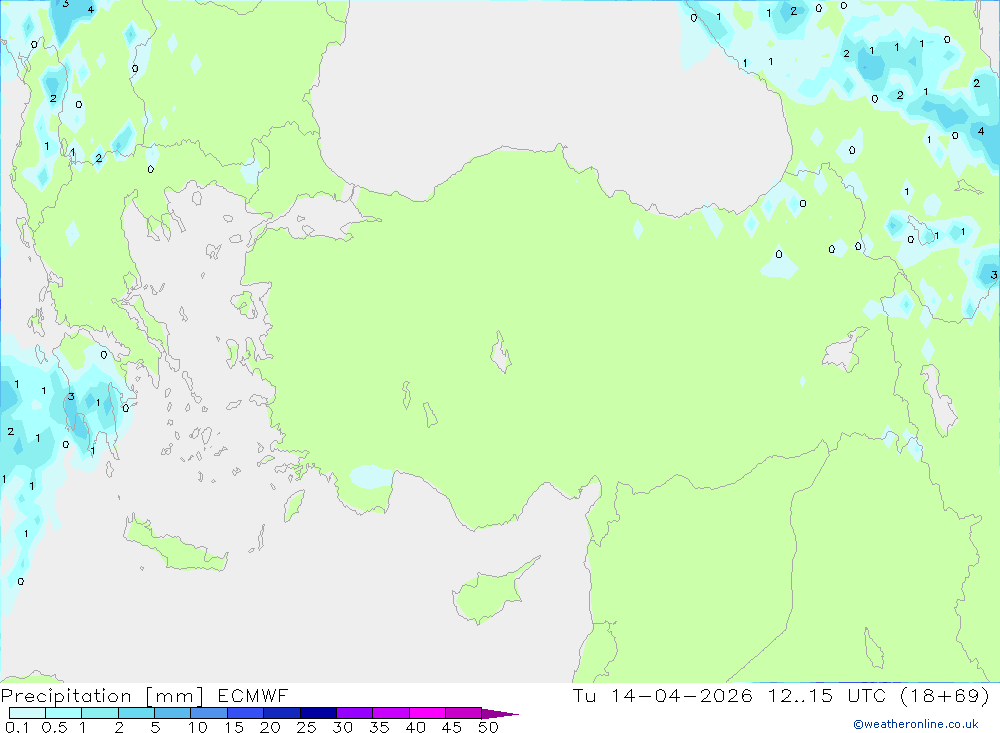Screen dimensions: 1000x733
Task: Click the '12..15 UTC' time text
Action: click(827, 695)
